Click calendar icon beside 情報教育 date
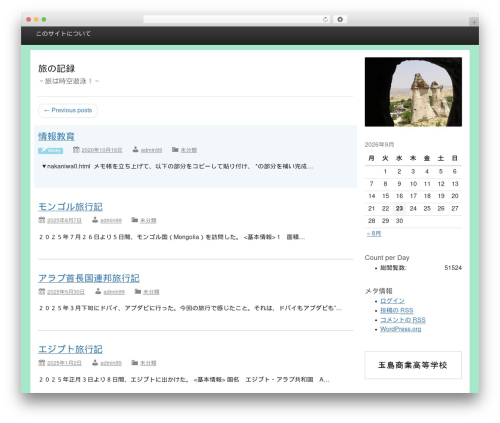This screenshot has height=423, width=500. coord(76,150)
